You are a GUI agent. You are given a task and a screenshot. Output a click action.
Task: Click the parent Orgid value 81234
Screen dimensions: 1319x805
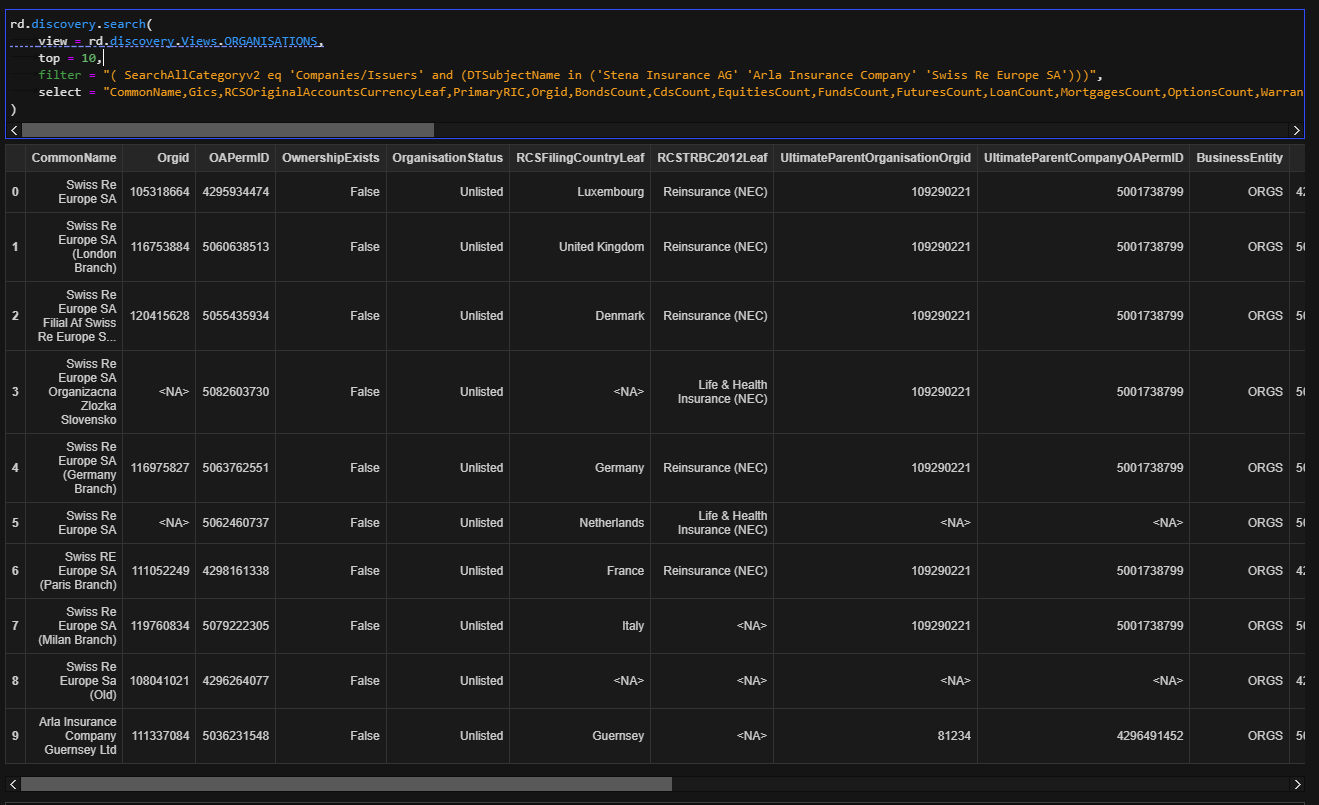[953, 736]
